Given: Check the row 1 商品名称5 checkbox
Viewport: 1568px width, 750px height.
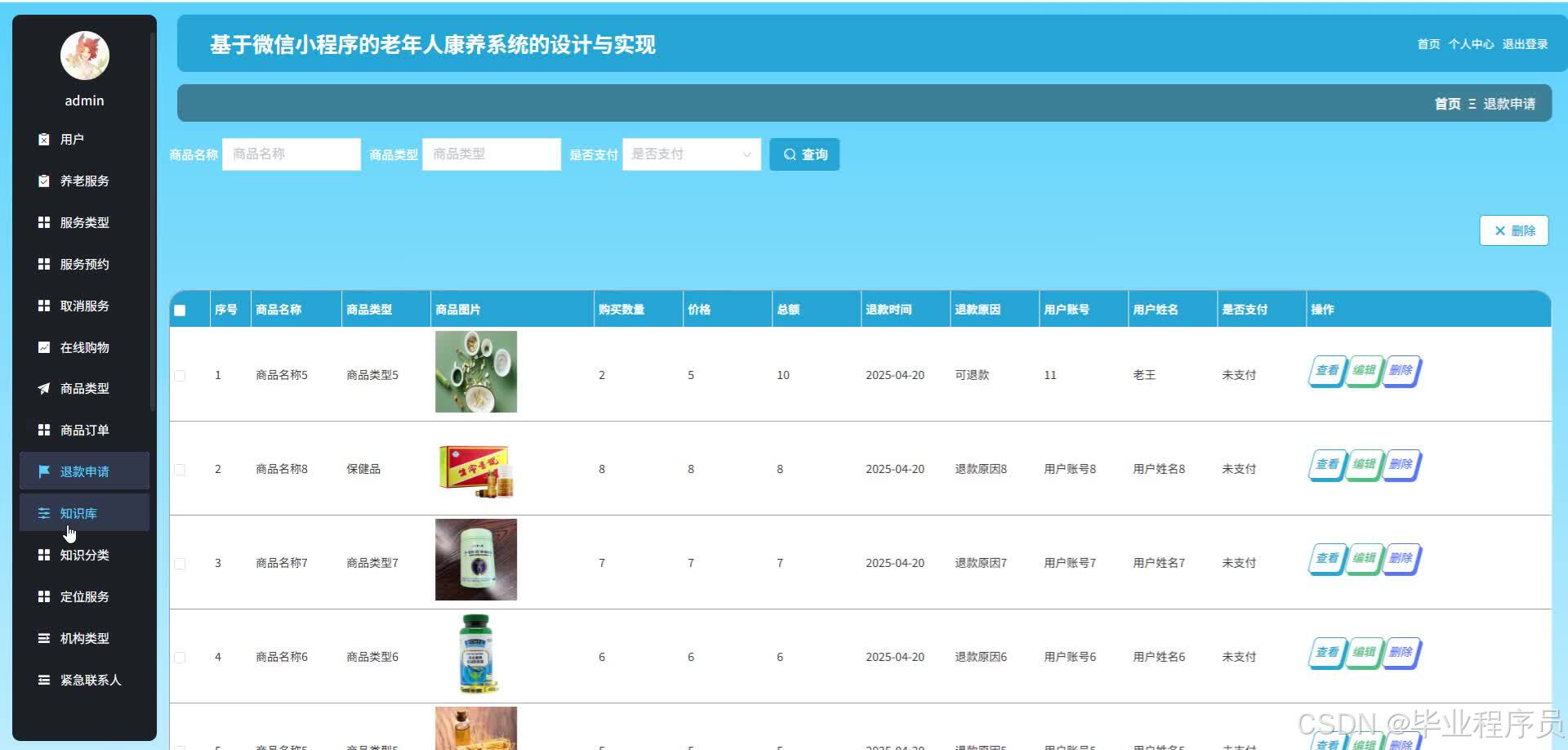Looking at the screenshot, I should coord(180,376).
